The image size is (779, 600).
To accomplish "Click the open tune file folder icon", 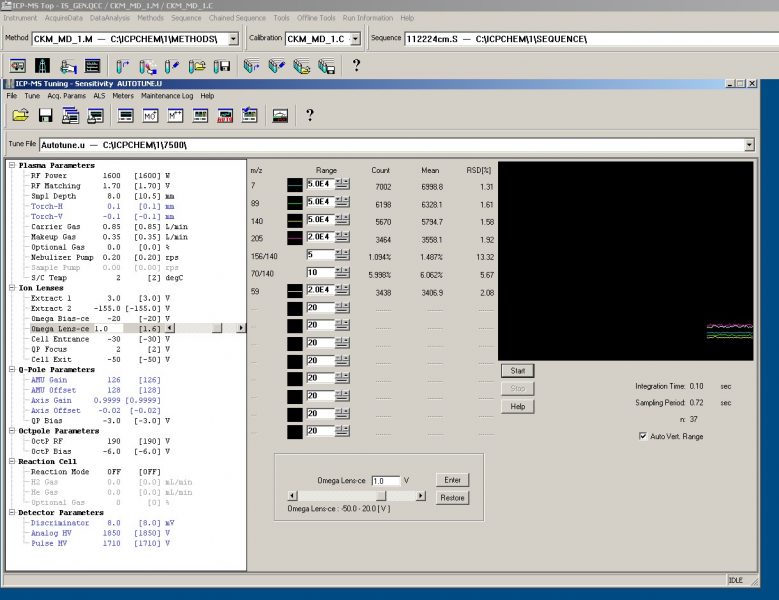I will 20,115.
